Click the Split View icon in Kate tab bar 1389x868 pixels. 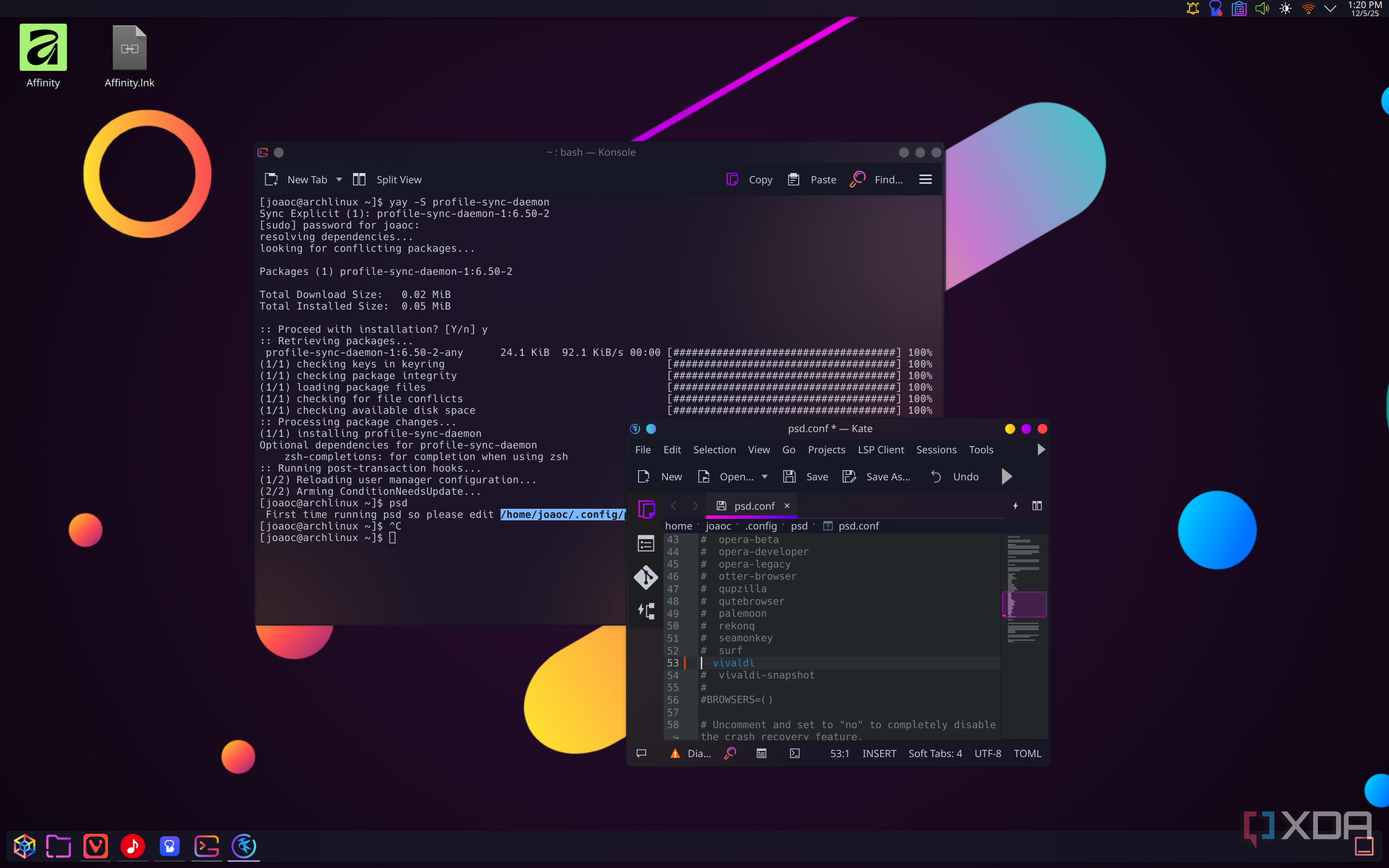pos(1036,506)
